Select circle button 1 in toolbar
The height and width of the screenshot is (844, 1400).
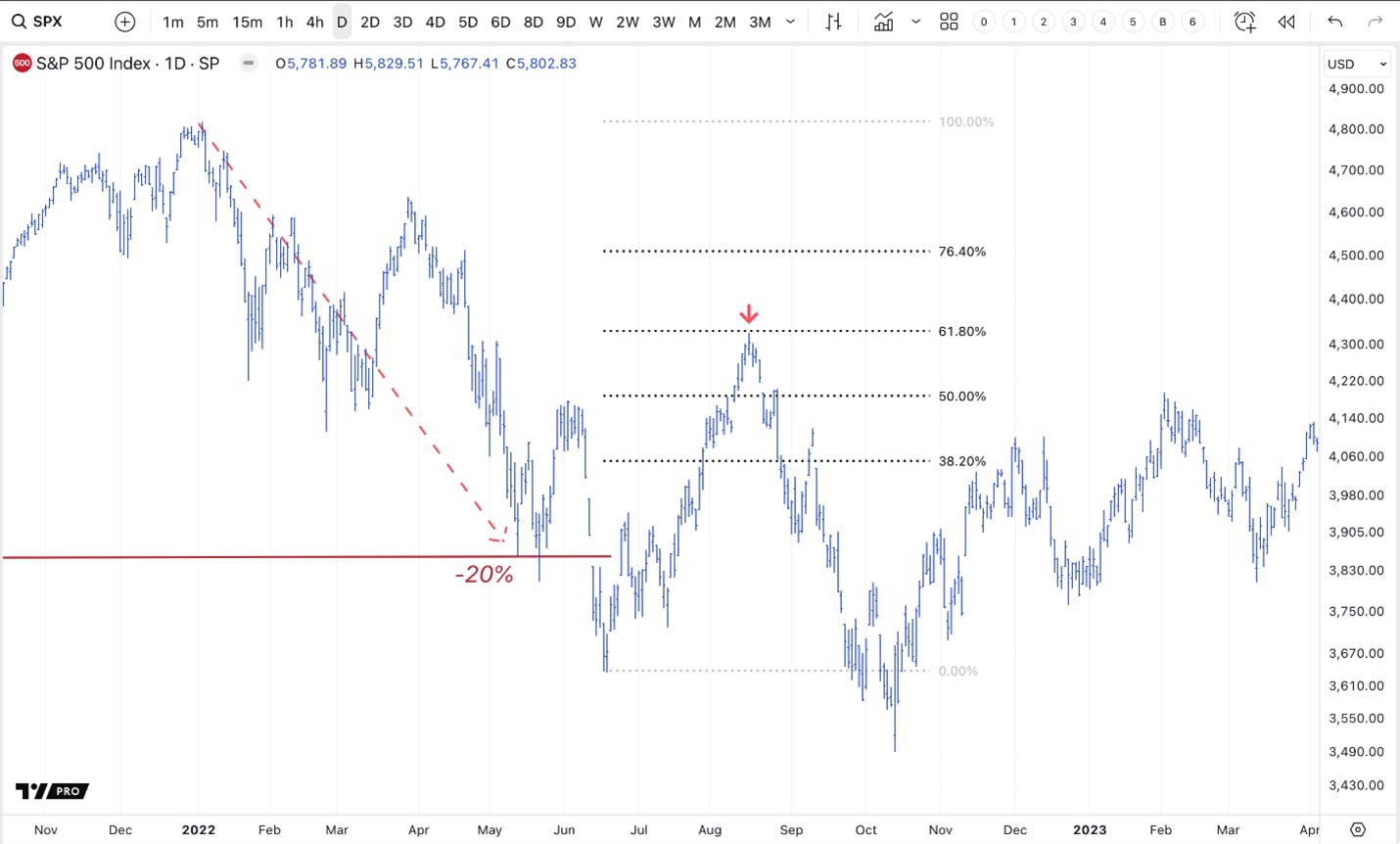(x=1014, y=22)
